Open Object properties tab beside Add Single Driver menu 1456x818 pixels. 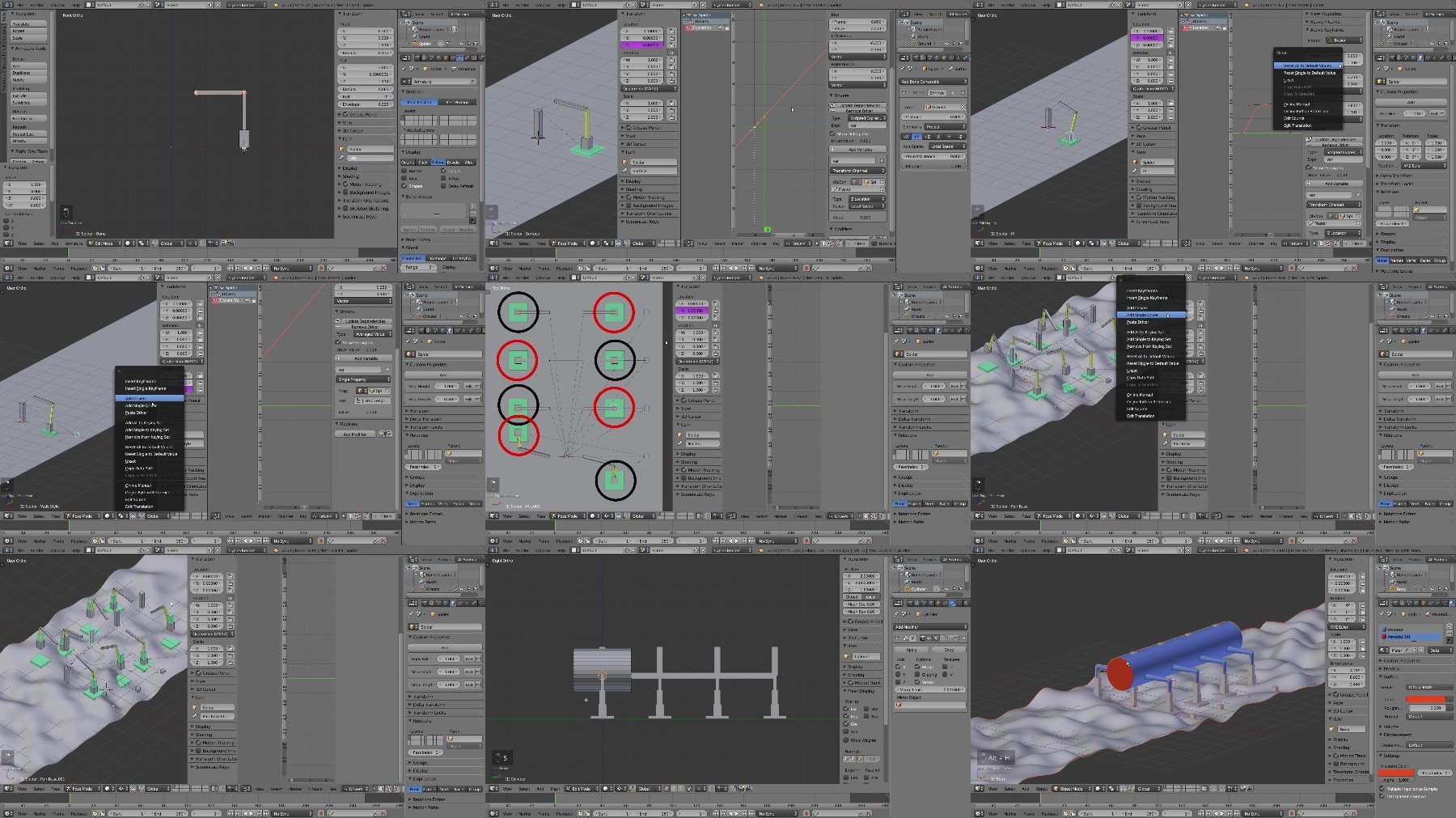tap(1424, 330)
